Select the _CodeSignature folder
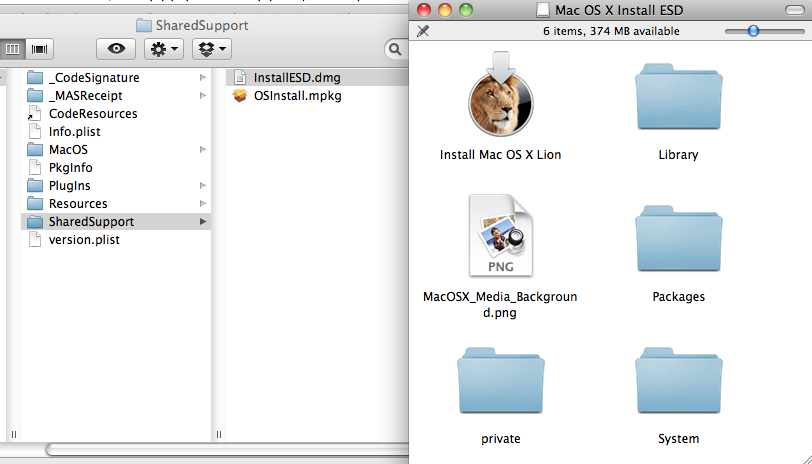Viewport: 812px width, 464px height. point(116,78)
